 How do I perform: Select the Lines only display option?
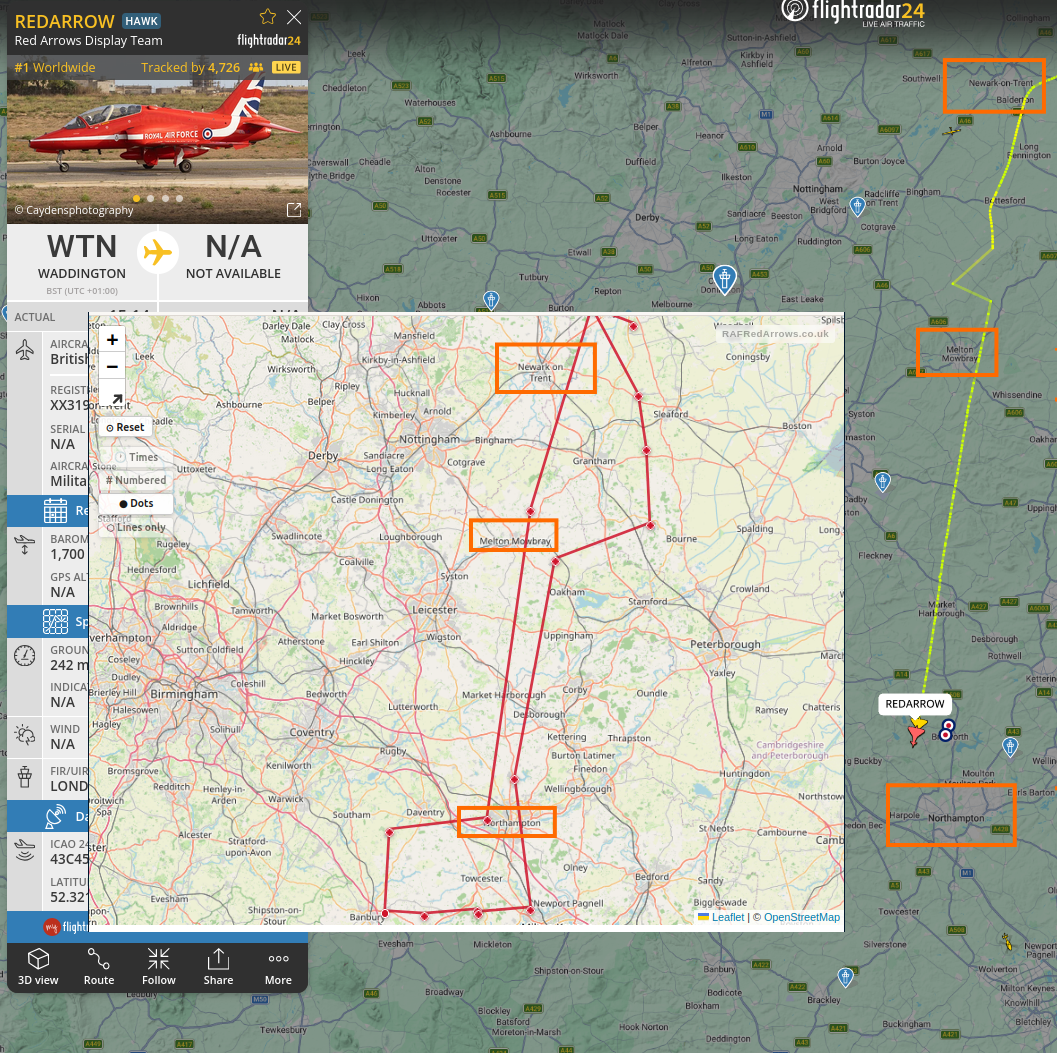[x=135, y=527]
